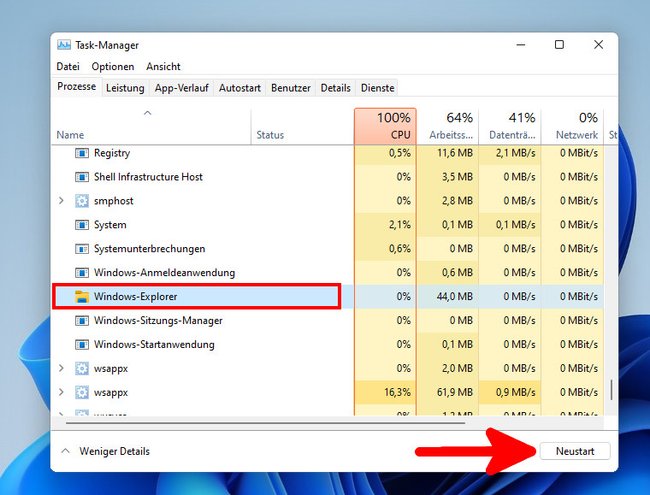Sort by the Datenträger column header
650x495 pixels.
[x=510, y=126]
